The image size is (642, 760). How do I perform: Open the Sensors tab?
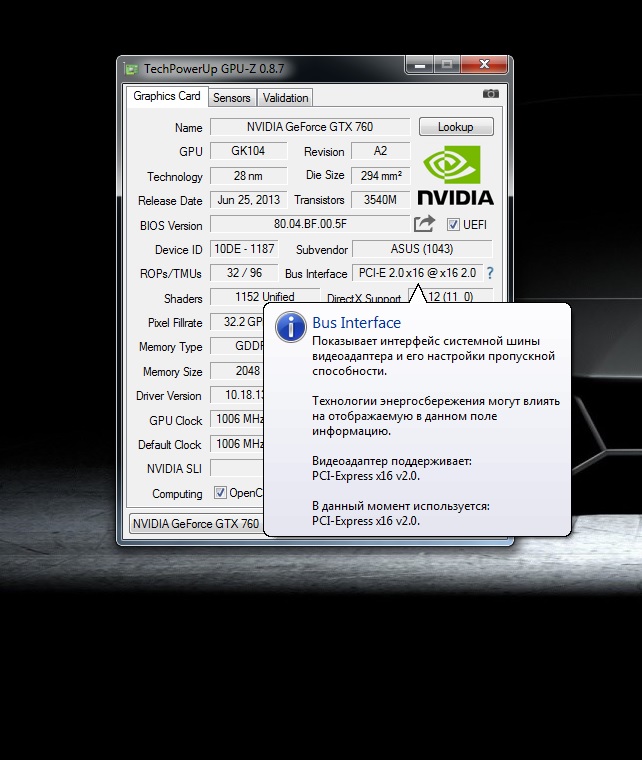(x=232, y=98)
